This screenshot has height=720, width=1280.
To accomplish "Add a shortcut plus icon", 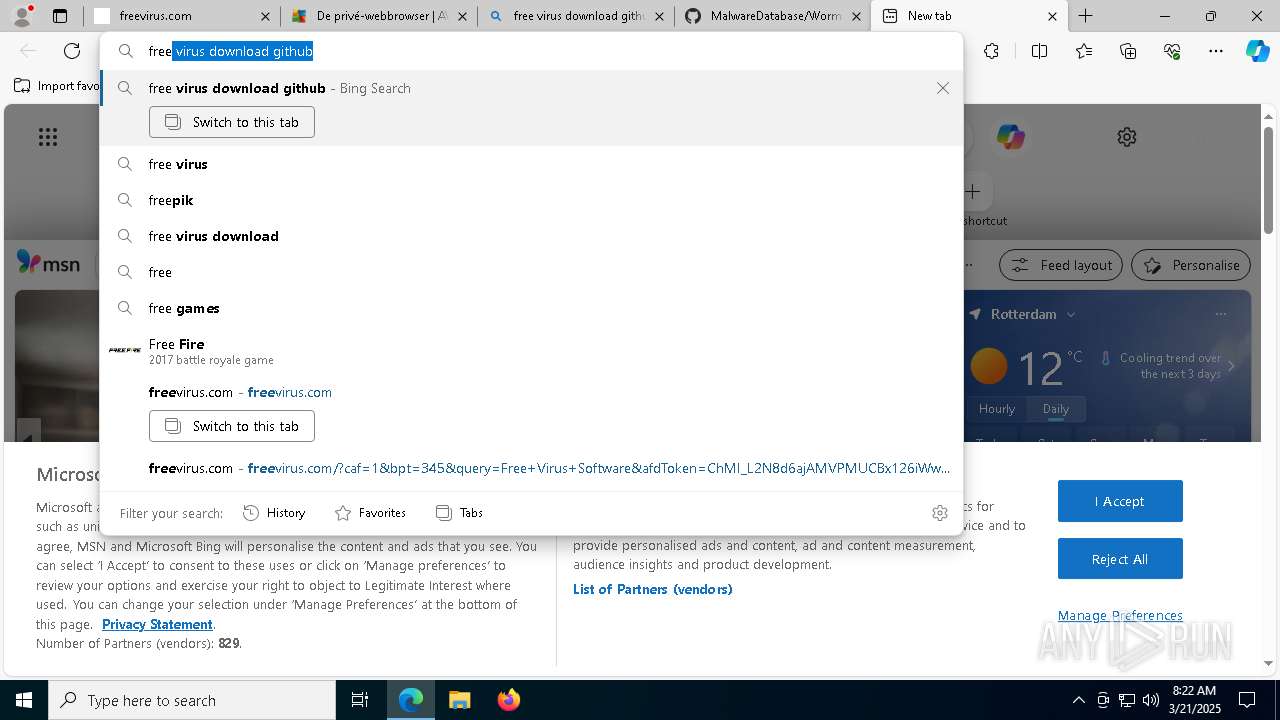I will point(972,191).
